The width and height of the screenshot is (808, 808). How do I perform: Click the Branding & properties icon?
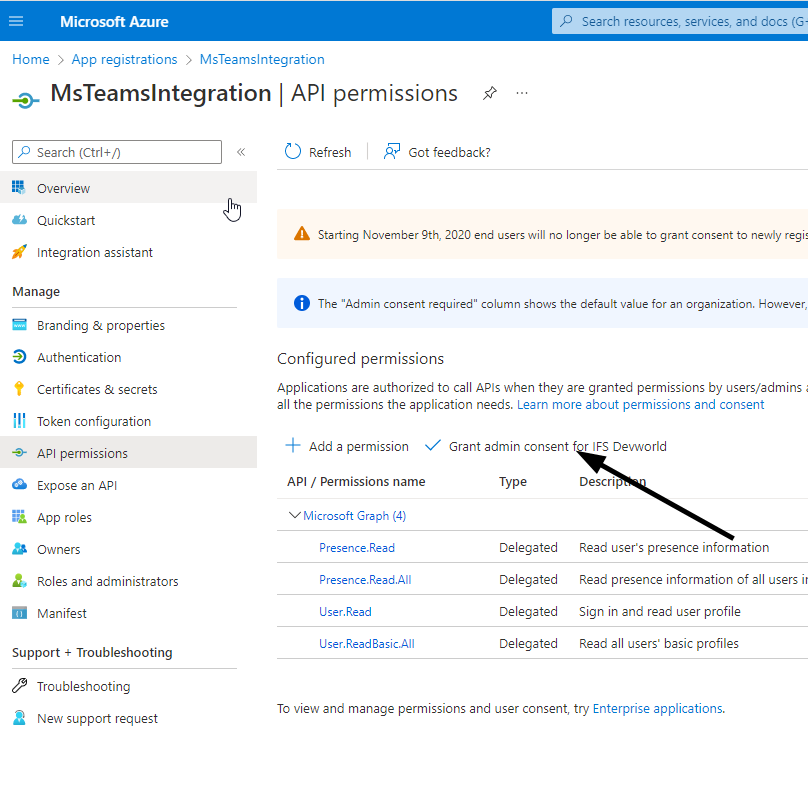[x=21, y=325]
